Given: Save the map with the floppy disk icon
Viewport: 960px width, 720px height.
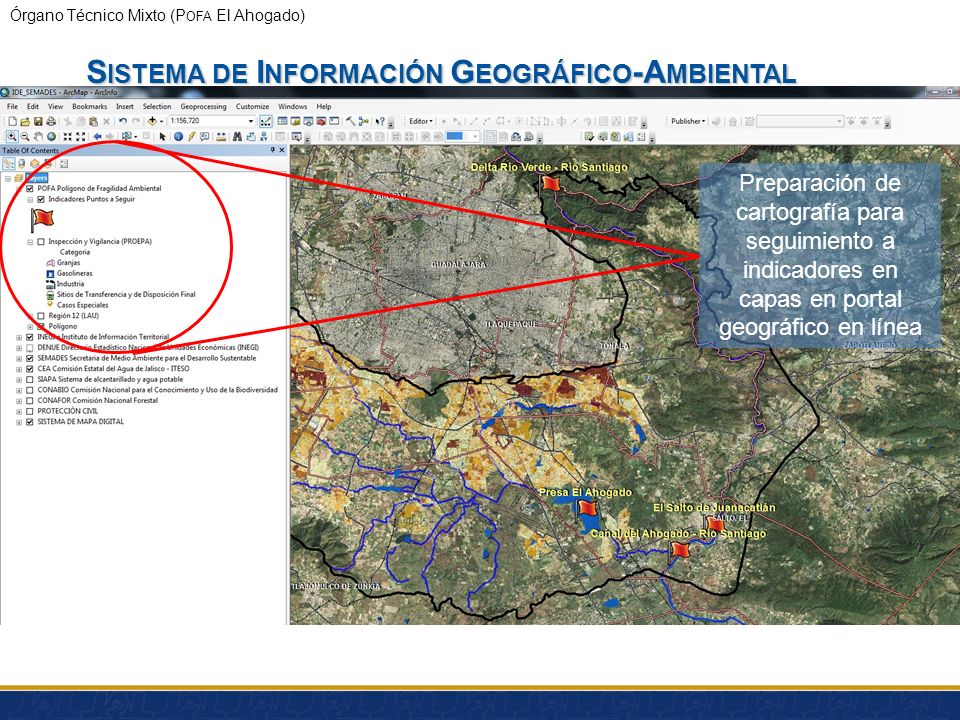Looking at the screenshot, I should (38, 121).
